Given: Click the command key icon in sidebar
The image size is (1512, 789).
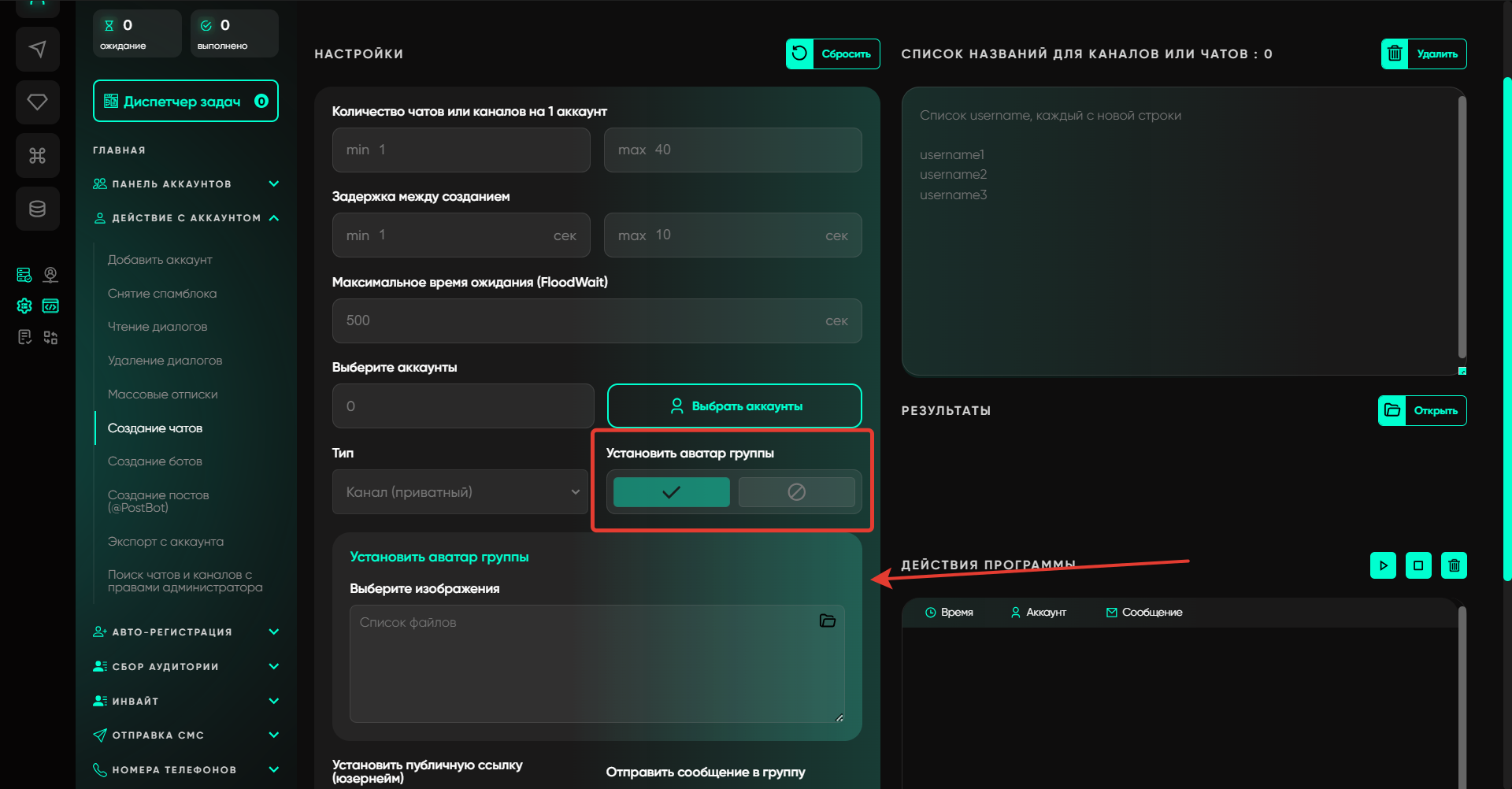Looking at the screenshot, I should click(x=37, y=155).
